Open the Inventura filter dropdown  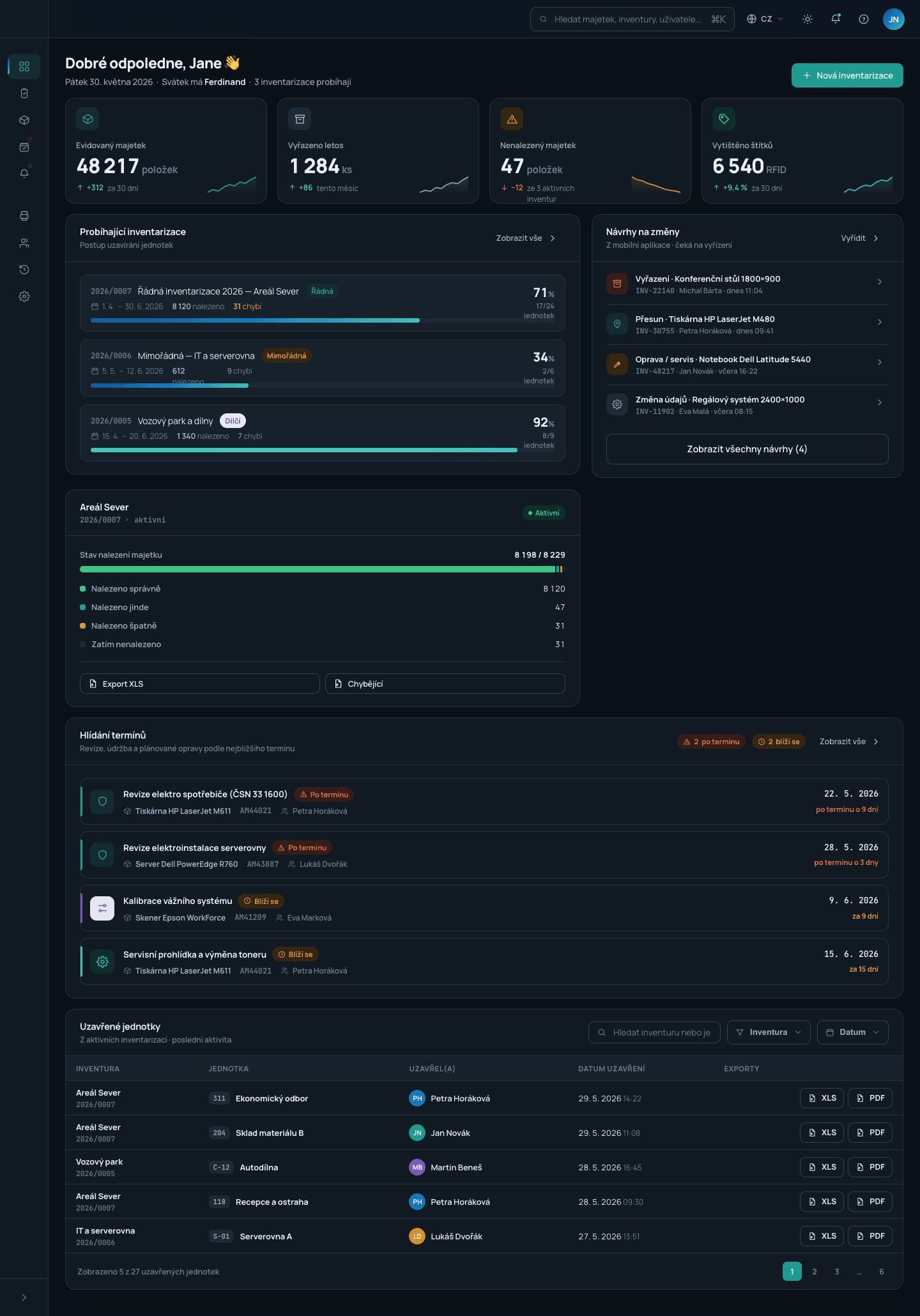point(769,1032)
